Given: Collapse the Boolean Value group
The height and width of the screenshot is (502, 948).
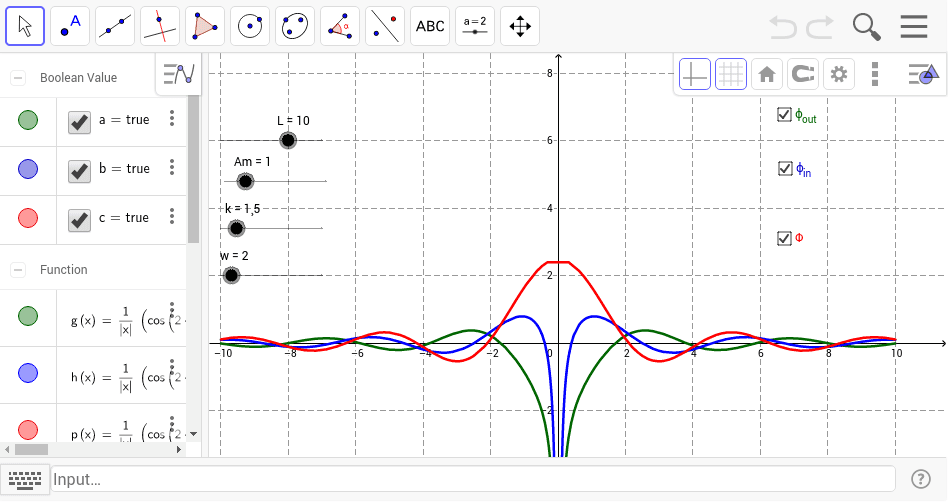Looking at the screenshot, I should tap(18, 78).
